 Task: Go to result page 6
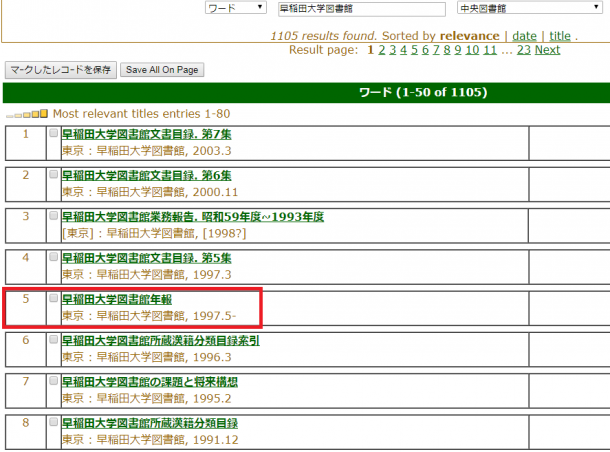pyautogui.click(x=425, y=50)
